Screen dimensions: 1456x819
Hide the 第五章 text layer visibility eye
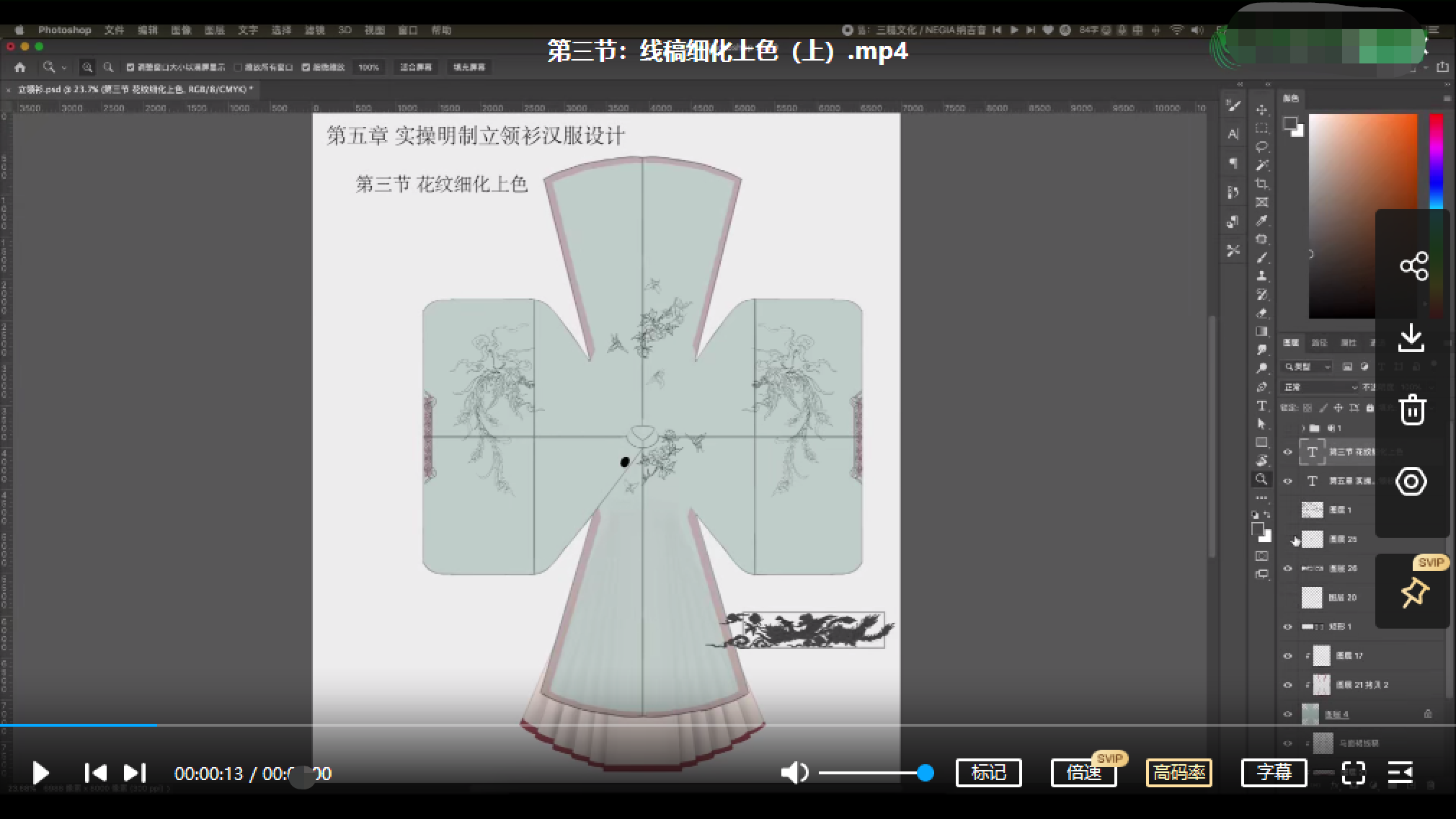click(1287, 481)
